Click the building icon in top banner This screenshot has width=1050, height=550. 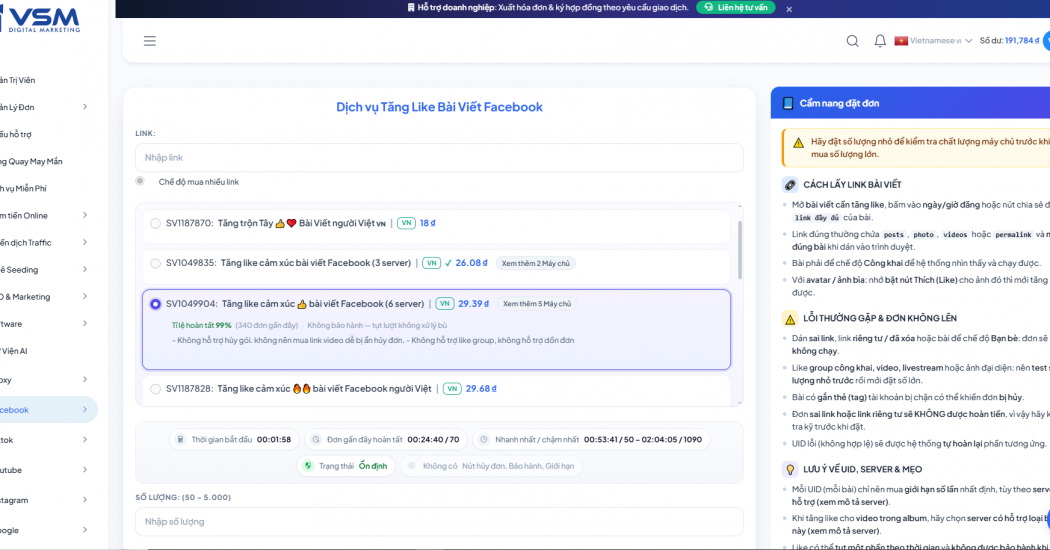411,7
